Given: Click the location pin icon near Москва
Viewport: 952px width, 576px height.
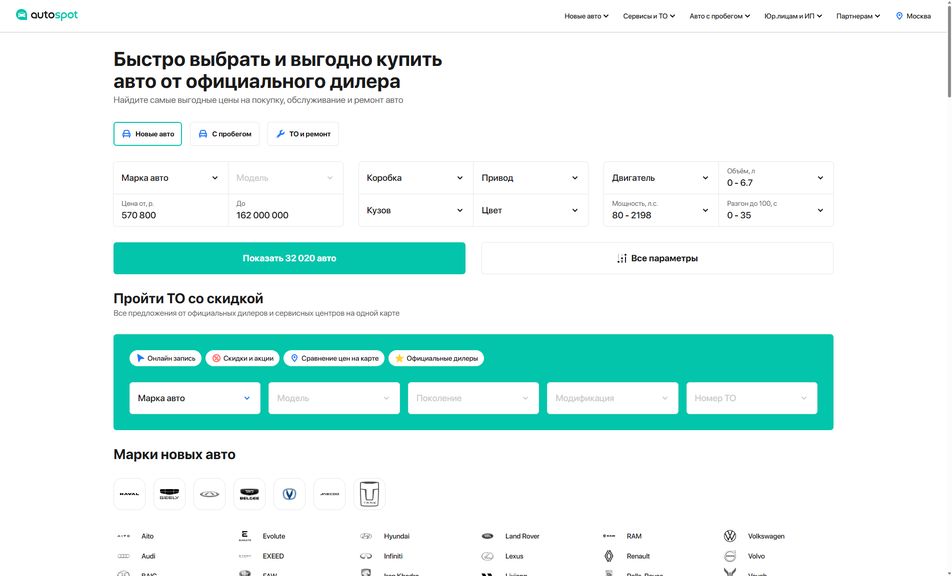Looking at the screenshot, I should [x=899, y=16].
